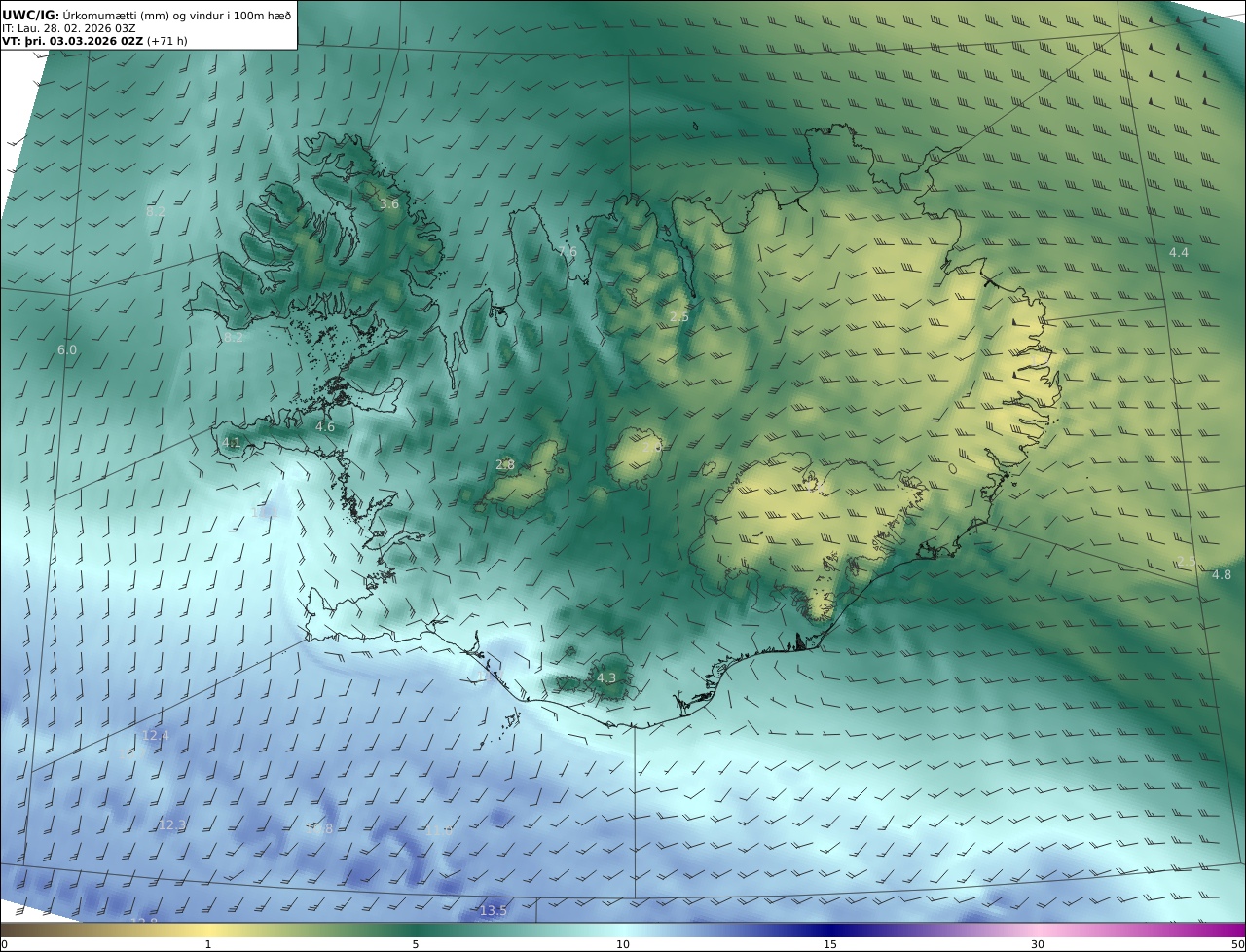Click the initial time line "IT: Lau. 28. 02. 2026 03Z"
This screenshot has height=952, width=1246.
(x=68, y=28)
